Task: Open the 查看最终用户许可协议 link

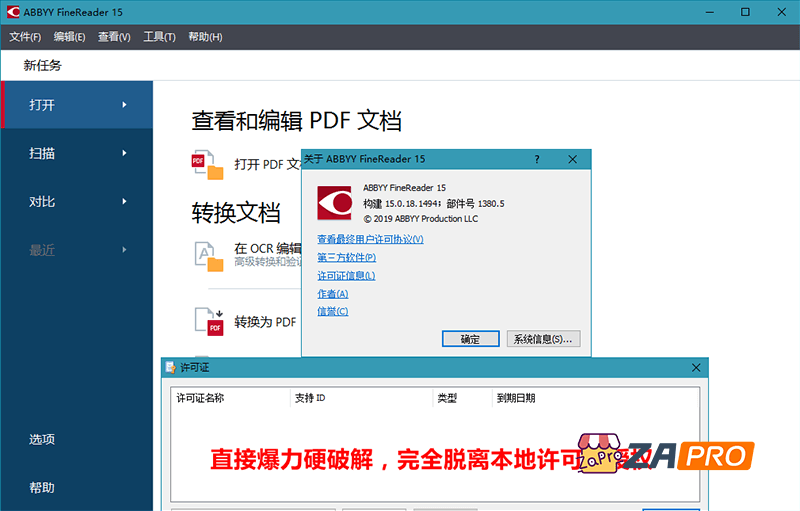Action: point(370,239)
